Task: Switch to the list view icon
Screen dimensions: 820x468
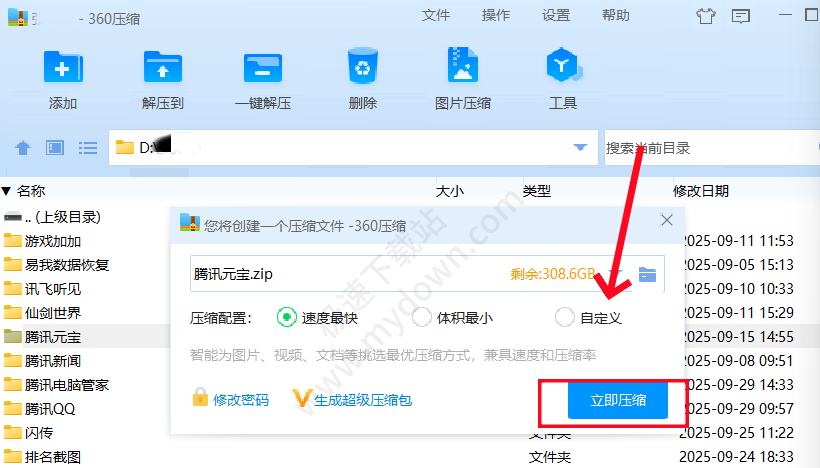Action: [88, 148]
